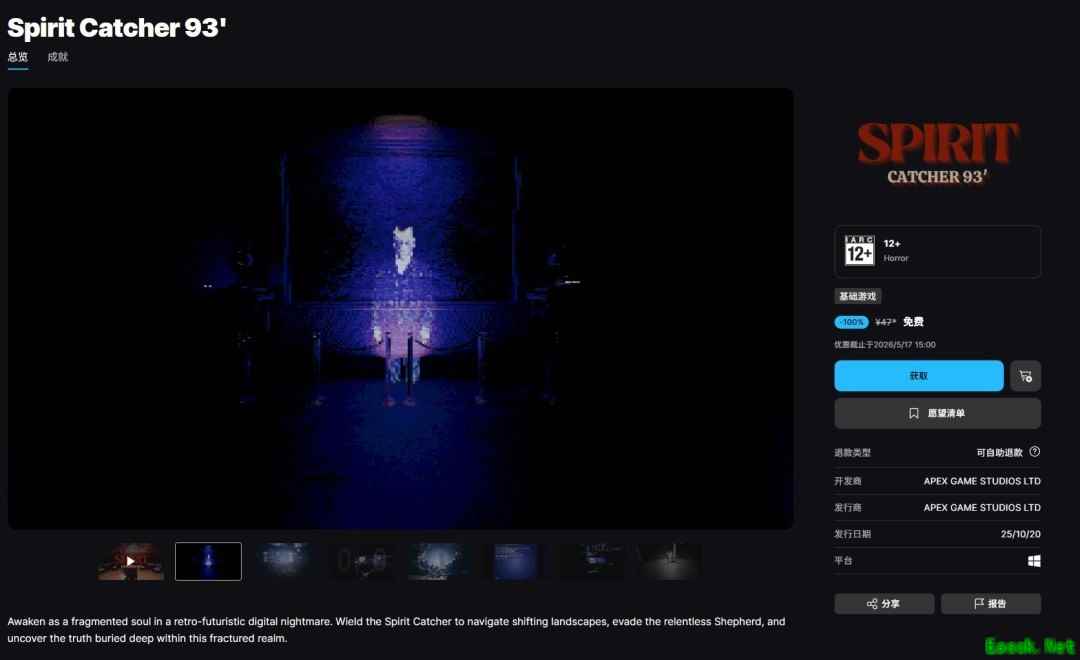Click the offer end date 2026/5/17 text

coord(884,344)
